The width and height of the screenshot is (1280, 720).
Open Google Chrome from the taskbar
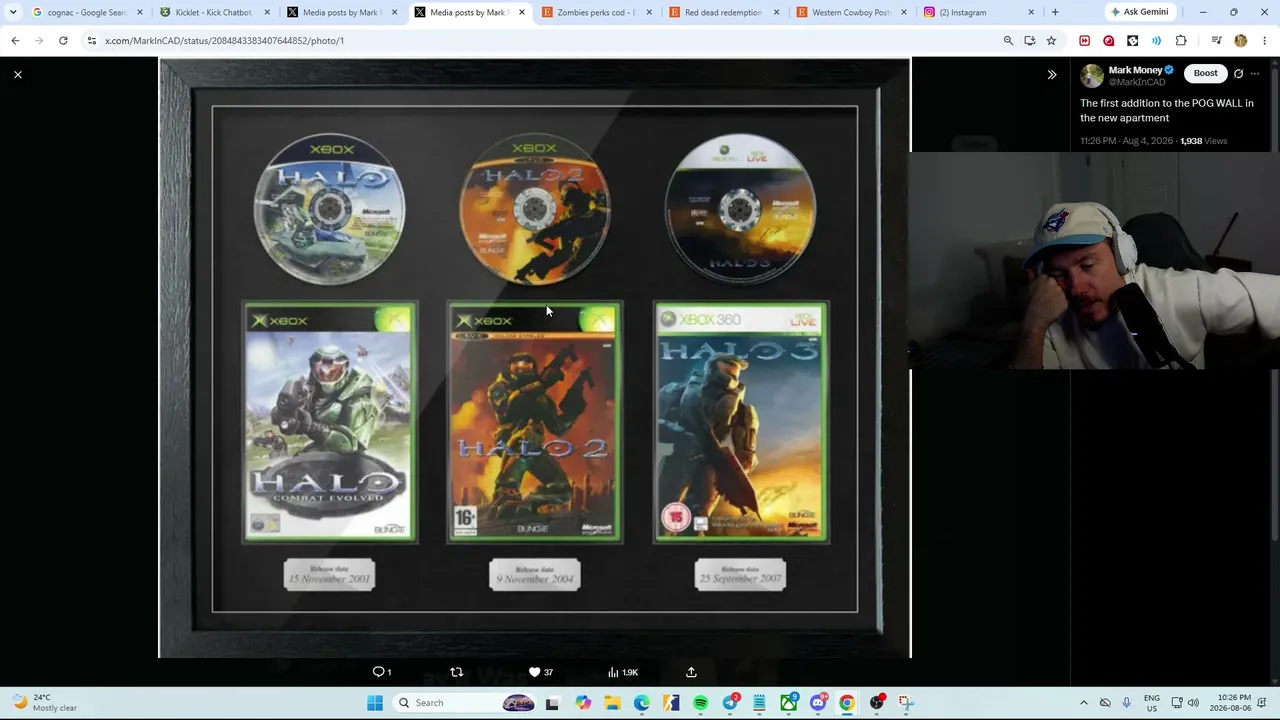click(847, 703)
